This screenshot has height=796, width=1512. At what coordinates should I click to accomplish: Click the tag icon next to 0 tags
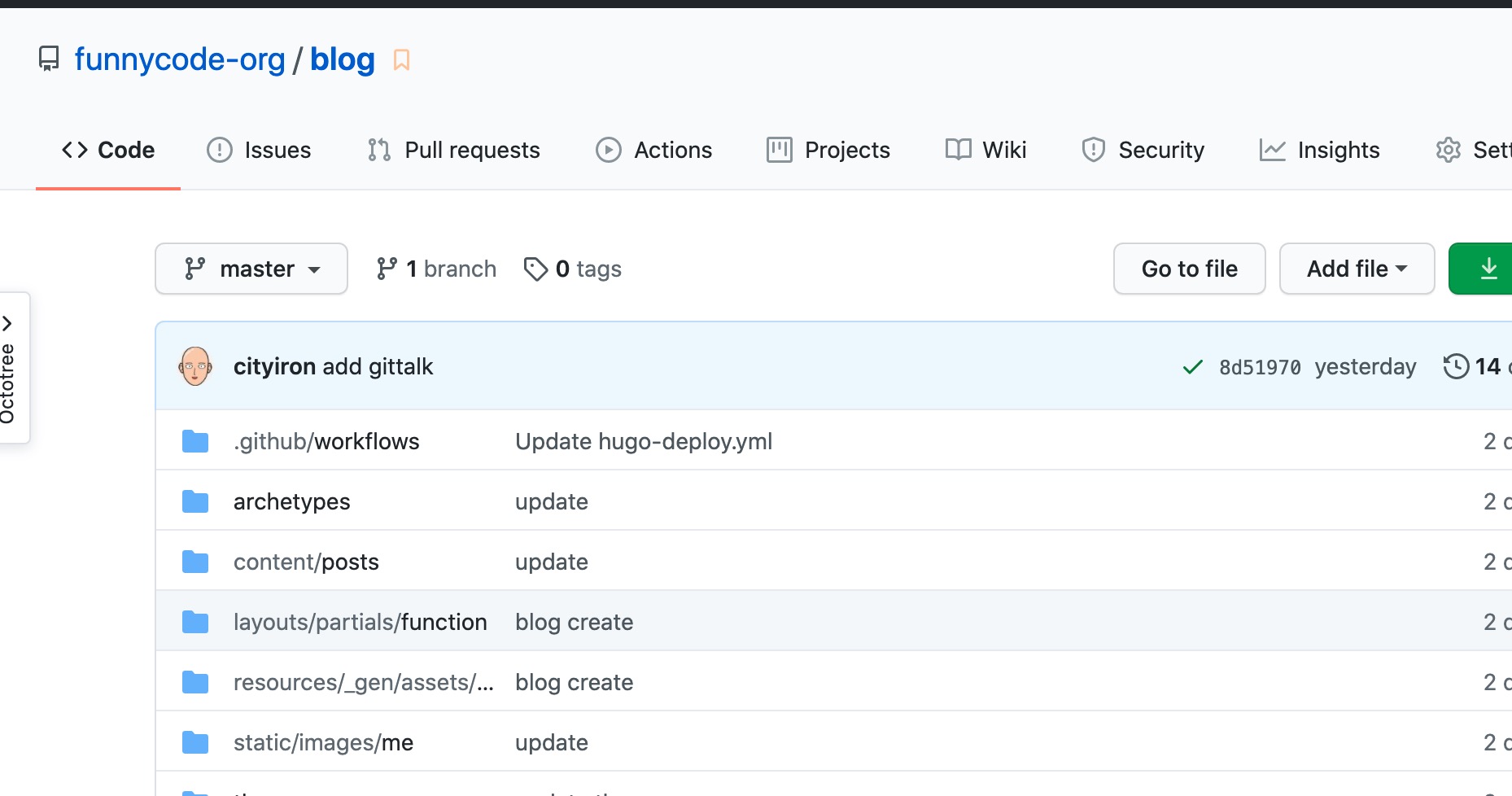click(x=535, y=269)
